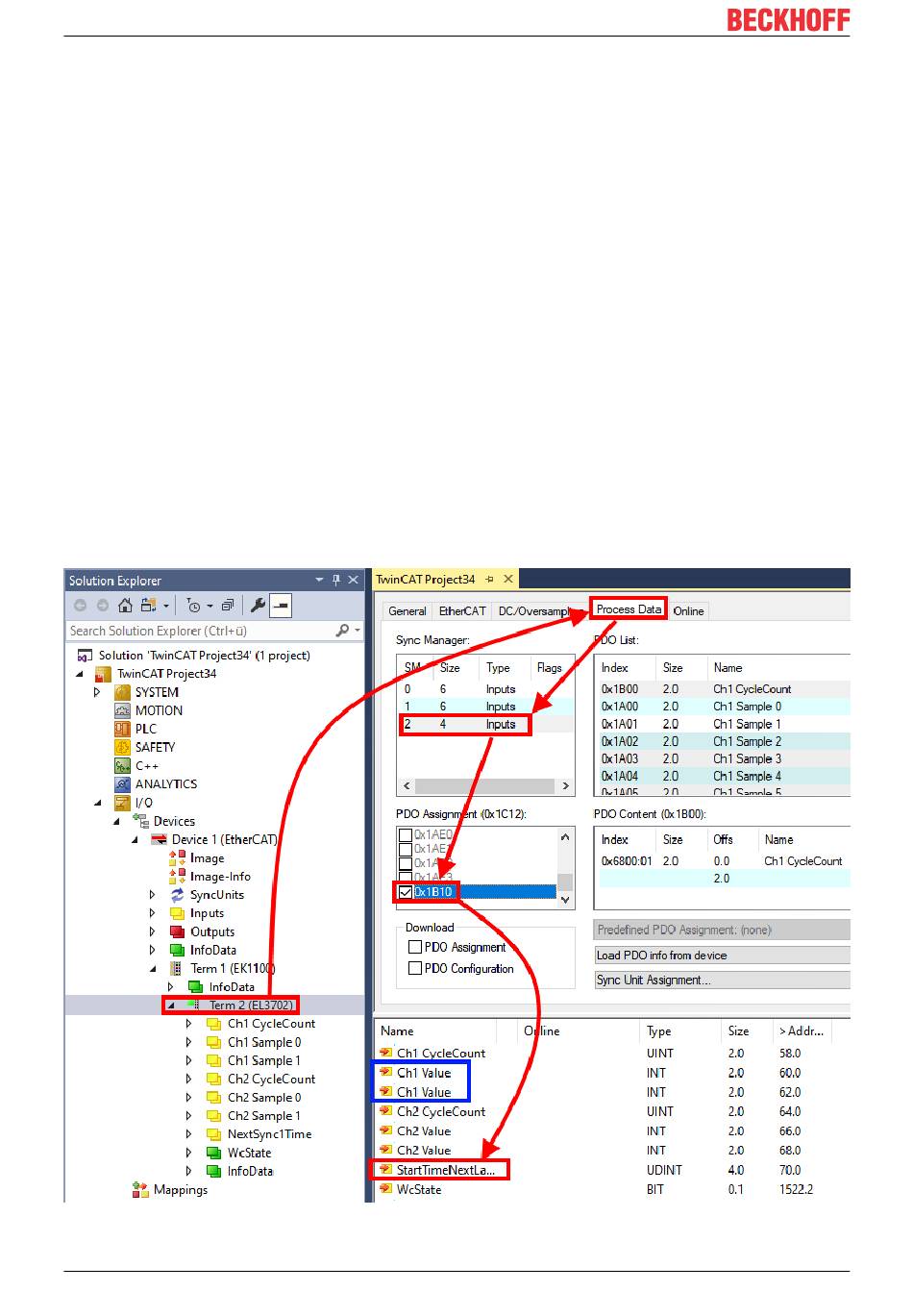Toggle the Preview Selected Items icon

click(281, 606)
